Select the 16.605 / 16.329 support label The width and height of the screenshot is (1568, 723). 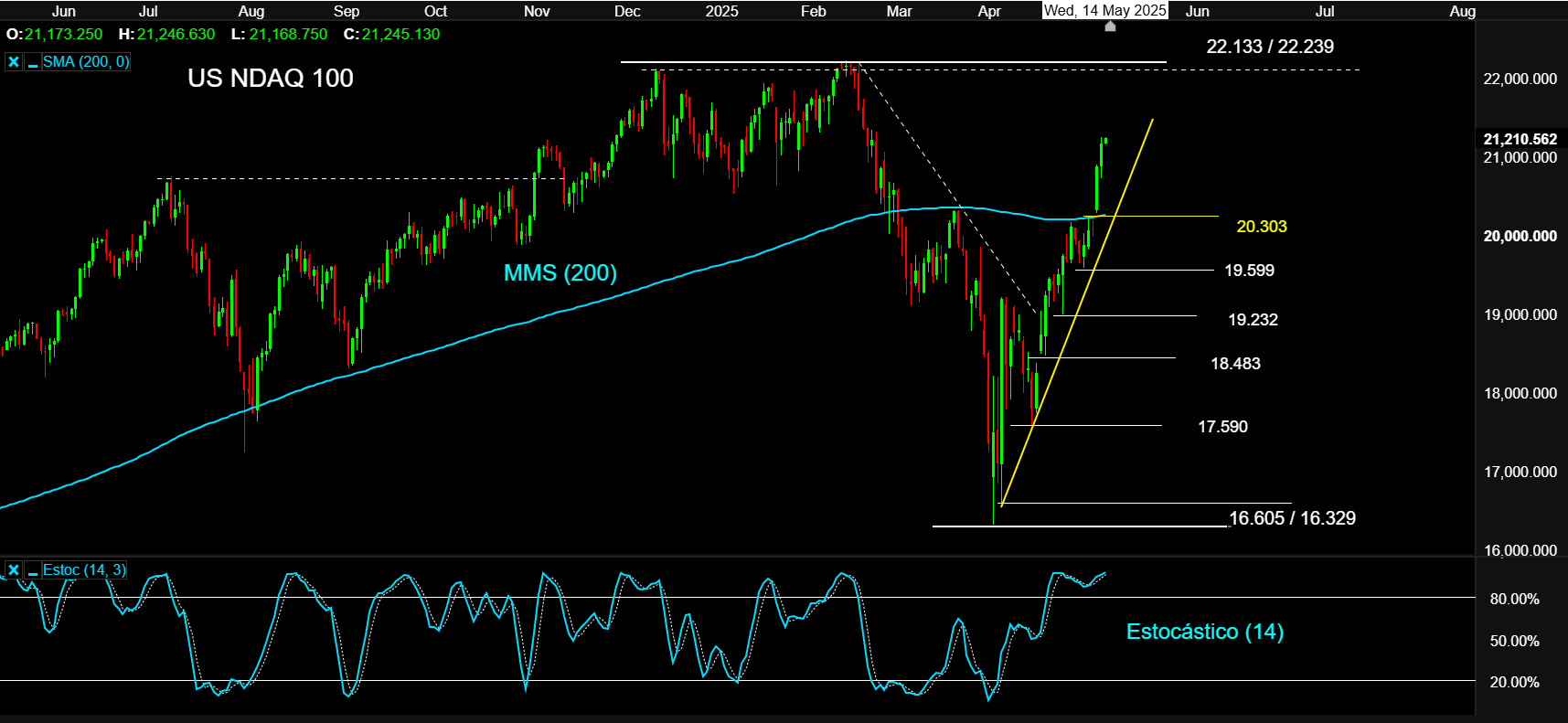point(1292,518)
